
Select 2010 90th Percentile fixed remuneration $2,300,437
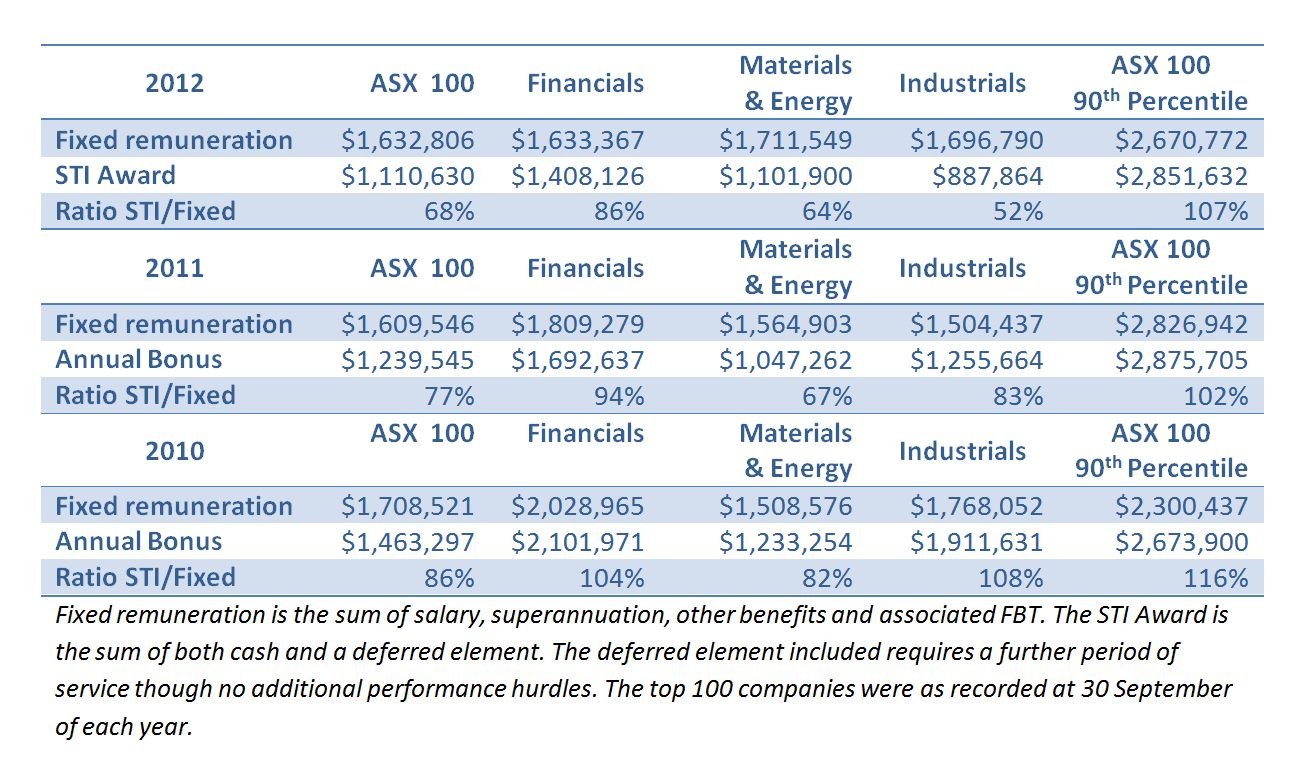tap(1181, 507)
